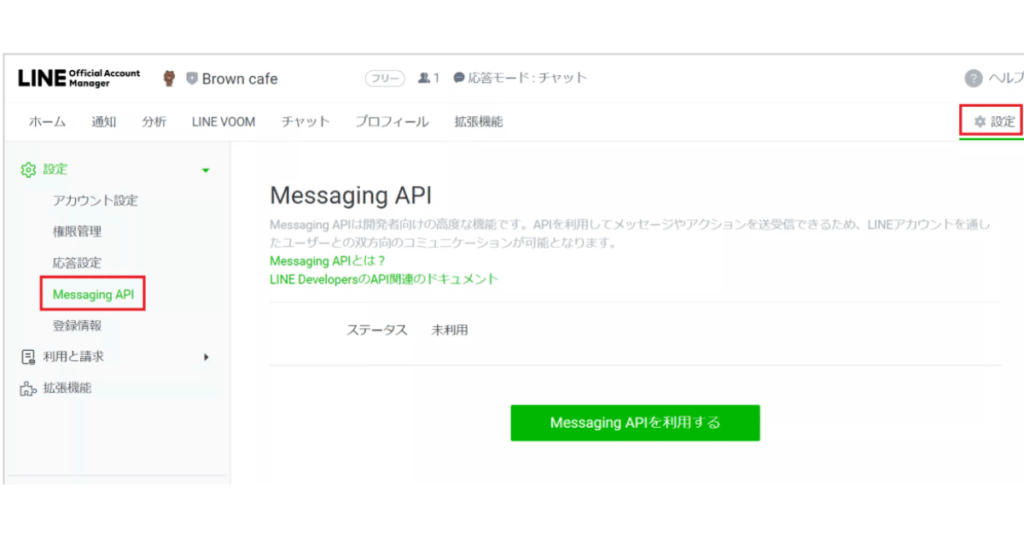Open the チャット tab
The height and width of the screenshot is (538, 1024).
[x=306, y=121]
